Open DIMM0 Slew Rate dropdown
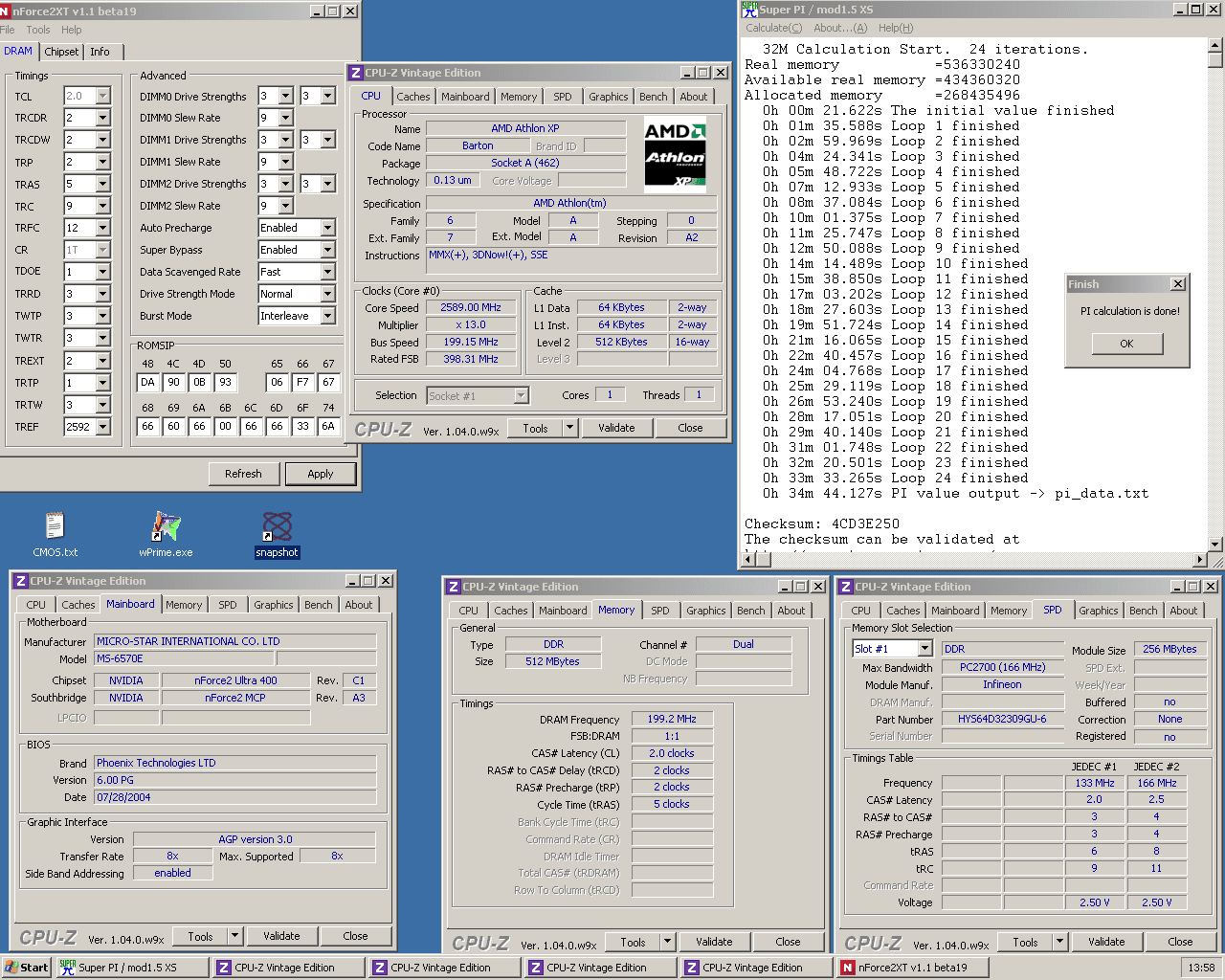 tap(285, 118)
